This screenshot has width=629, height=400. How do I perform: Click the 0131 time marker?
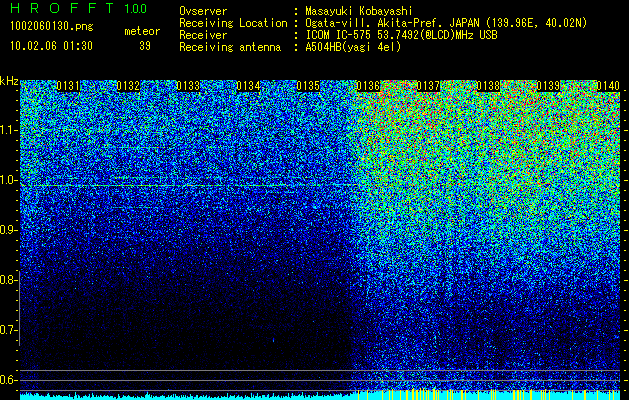pyautogui.click(x=68, y=86)
